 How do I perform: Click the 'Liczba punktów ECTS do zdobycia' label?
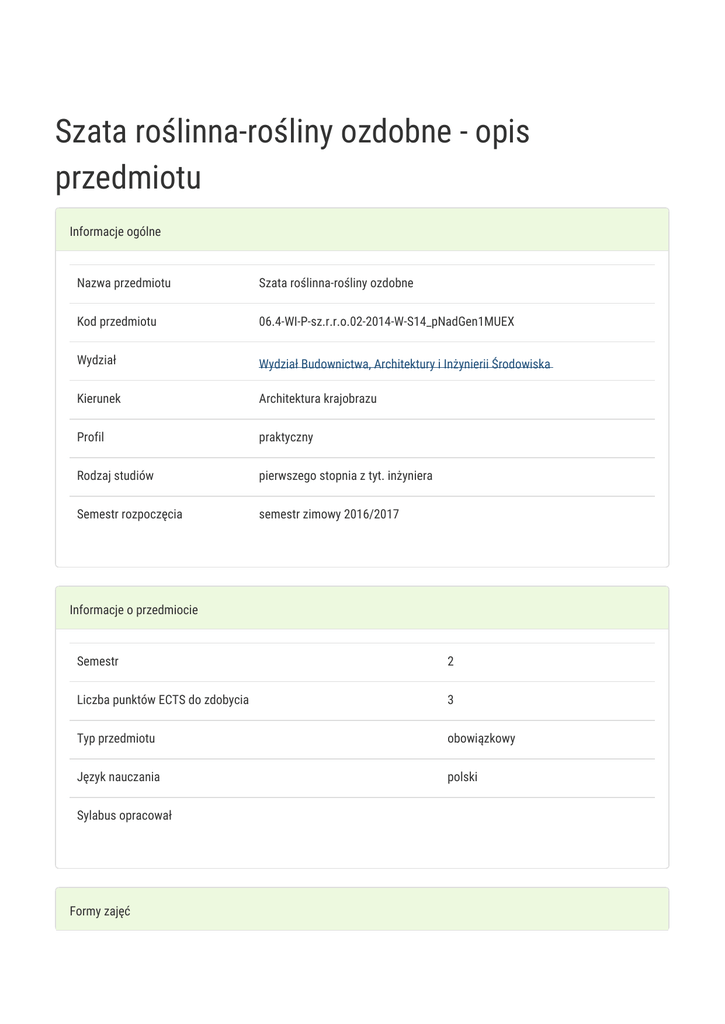pyautogui.click(x=163, y=700)
